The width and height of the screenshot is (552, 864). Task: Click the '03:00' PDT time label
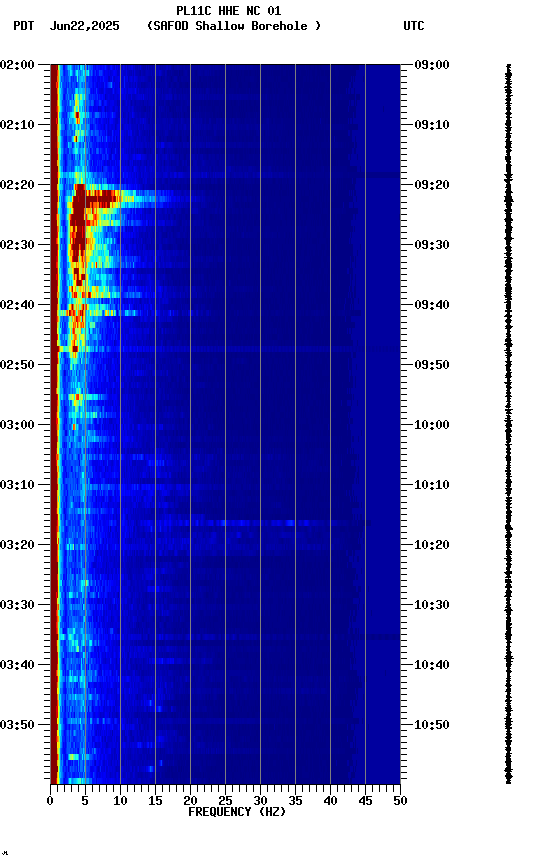17,425
